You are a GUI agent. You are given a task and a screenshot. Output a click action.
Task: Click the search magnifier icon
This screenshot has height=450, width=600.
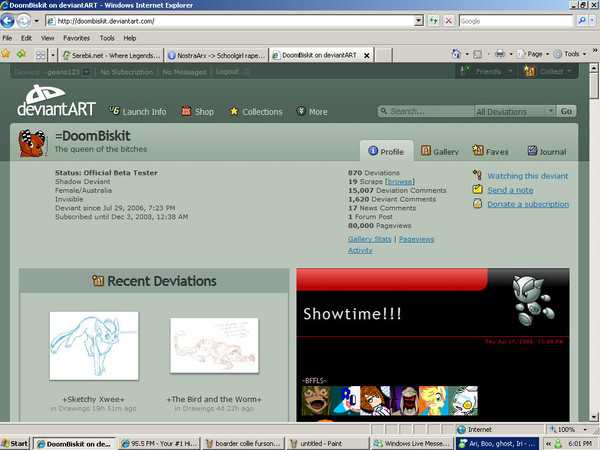581,21
